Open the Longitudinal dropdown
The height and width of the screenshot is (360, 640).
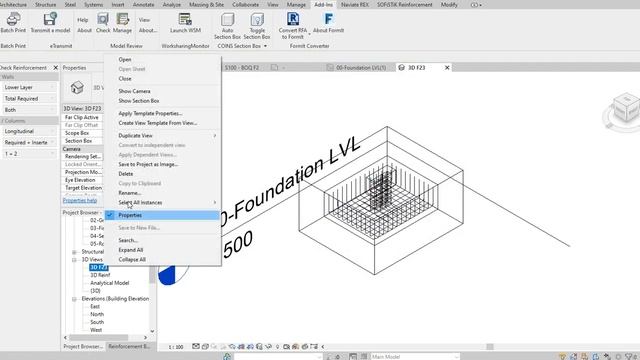pyautogui.click(x=29, y=131)
